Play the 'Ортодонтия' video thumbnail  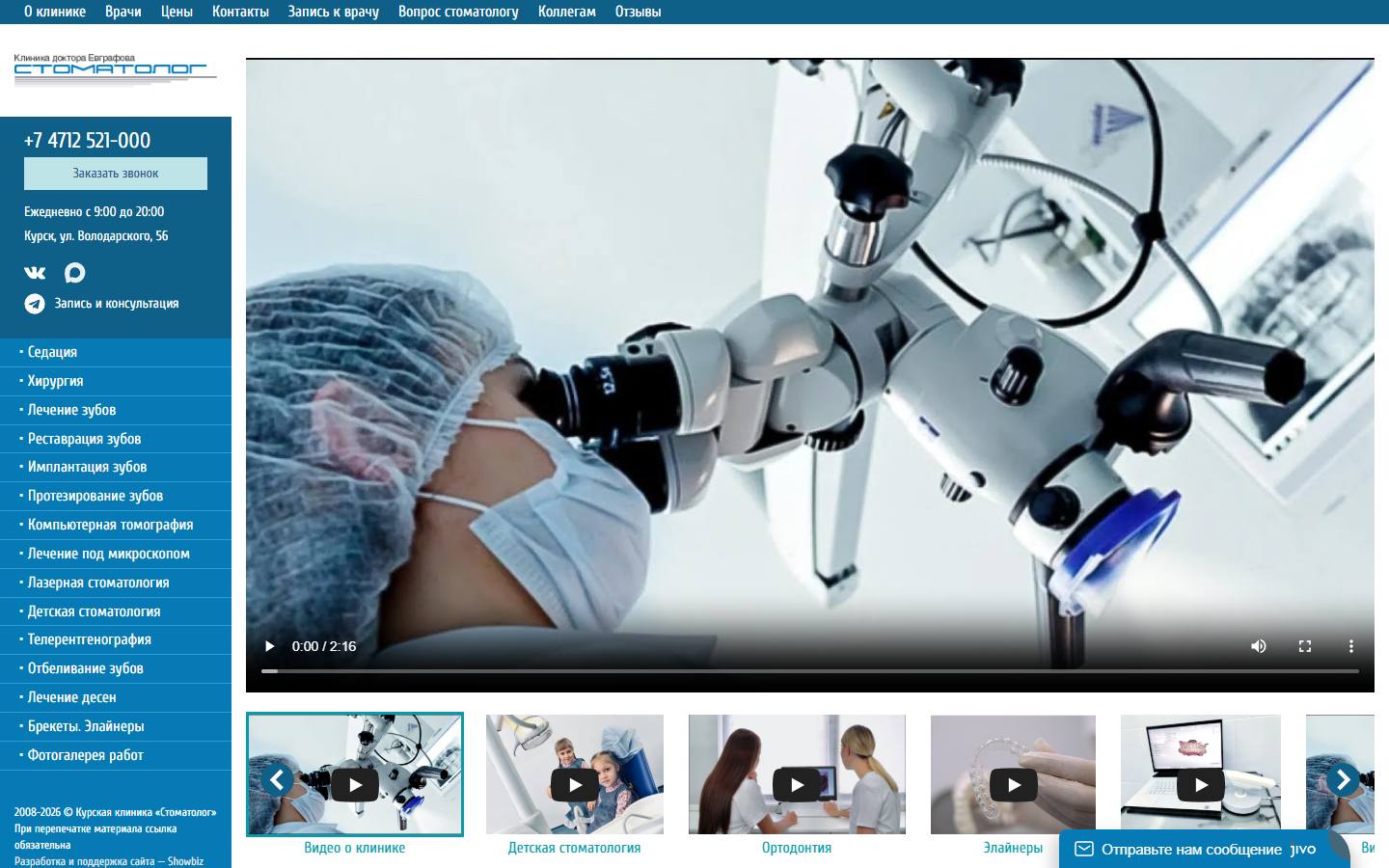[x=797, y=784]
